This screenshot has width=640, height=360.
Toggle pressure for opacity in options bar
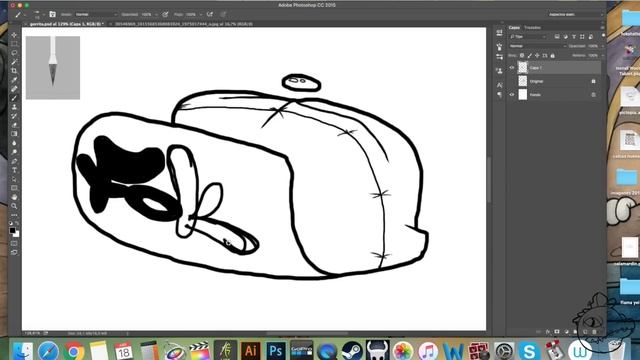click(x=165, y=14)
